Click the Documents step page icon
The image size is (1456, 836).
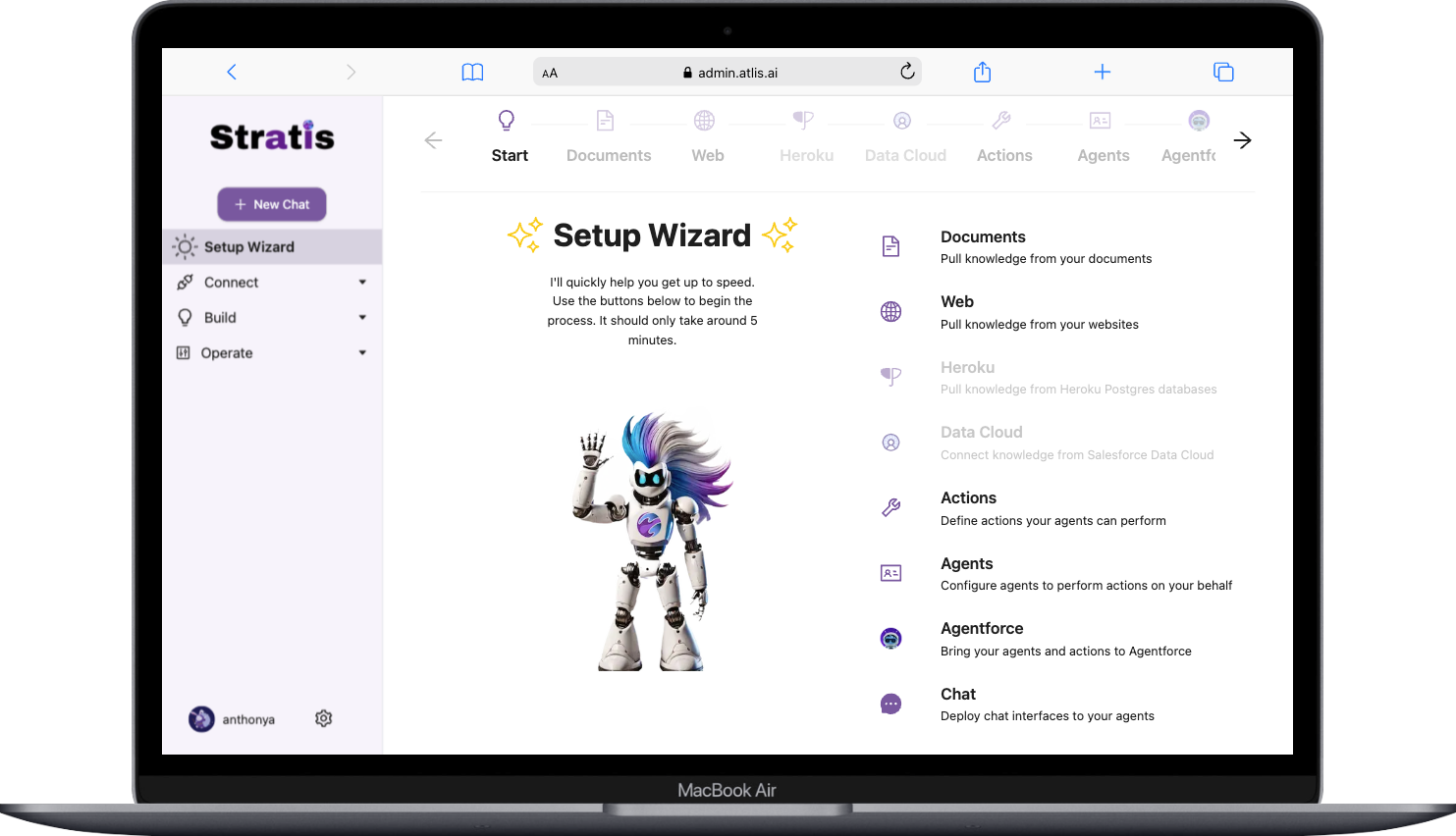point(606,121)
